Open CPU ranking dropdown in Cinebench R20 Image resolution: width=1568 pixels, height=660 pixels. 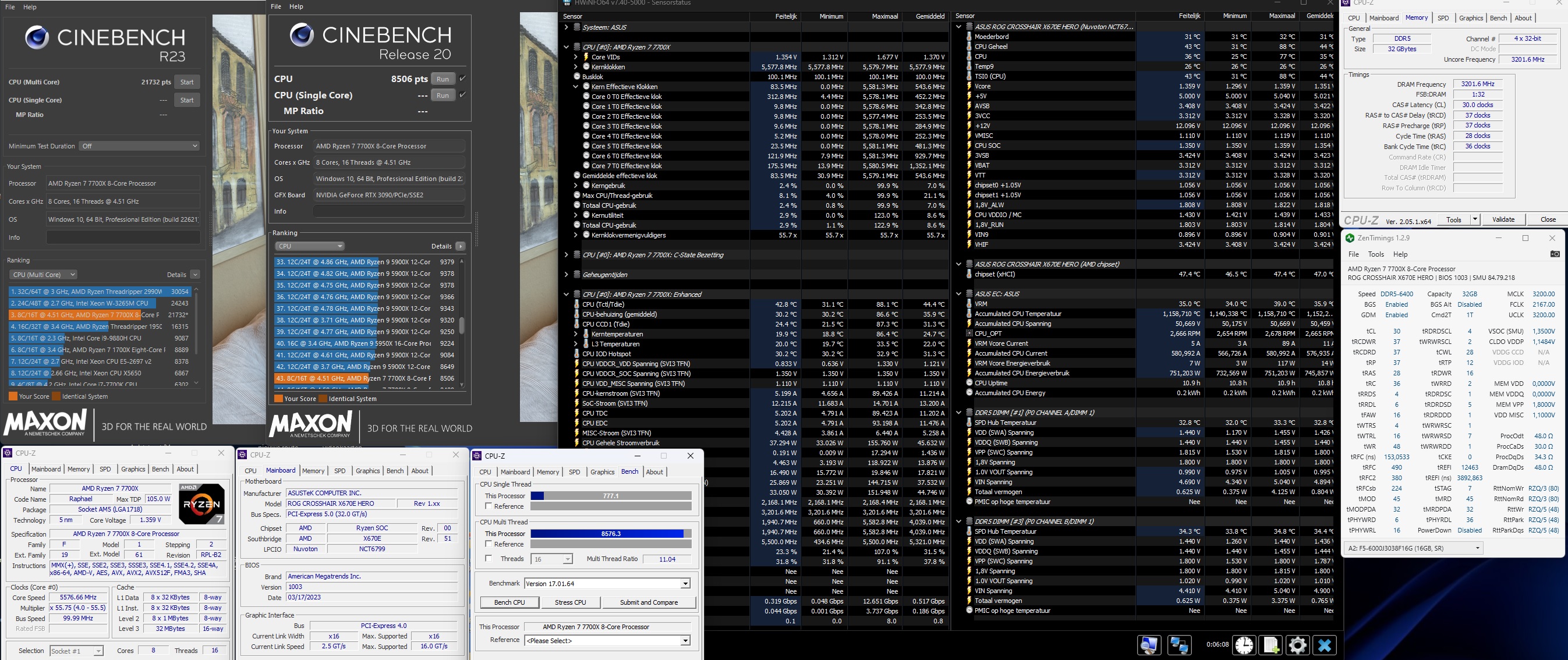[310, 246]
